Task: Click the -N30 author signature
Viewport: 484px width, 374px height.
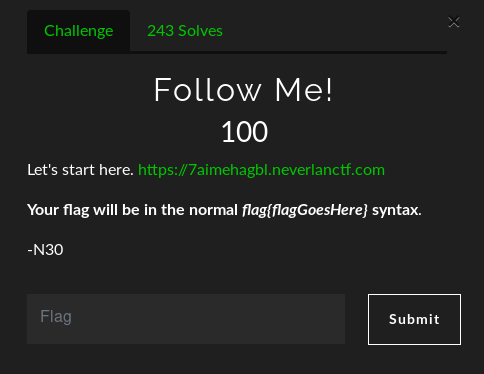Action: click(x=45, y=250)
